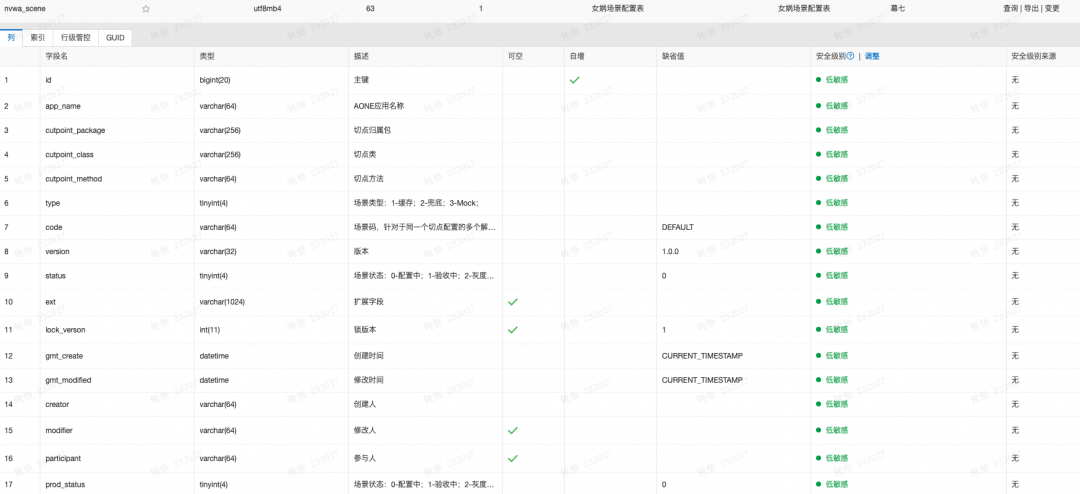
Task: Click CURRENT_TIMESTAMP in the gmt_modified row
Action: point(702,380)
